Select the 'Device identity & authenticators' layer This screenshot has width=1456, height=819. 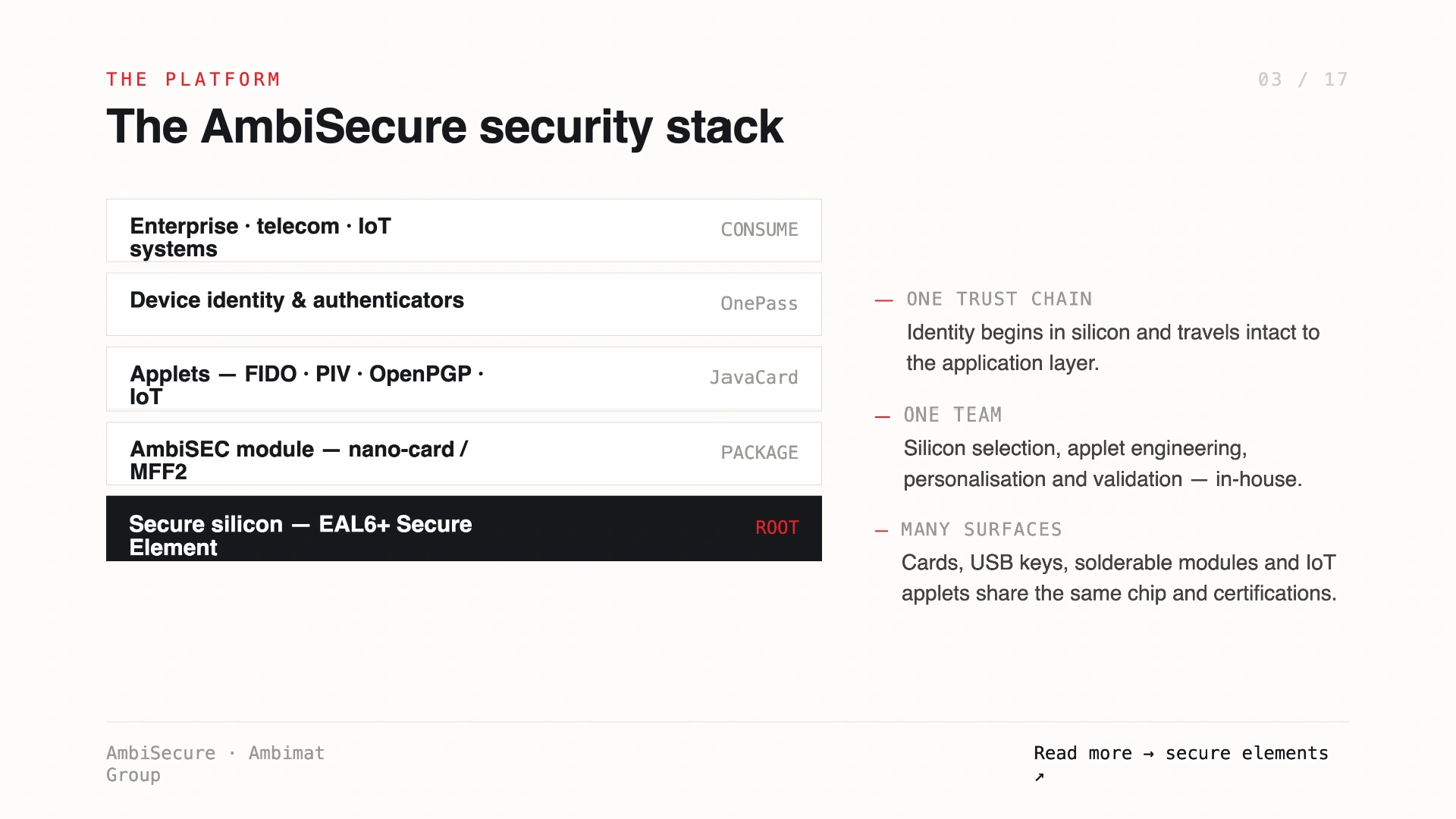(x=464, y=304)
